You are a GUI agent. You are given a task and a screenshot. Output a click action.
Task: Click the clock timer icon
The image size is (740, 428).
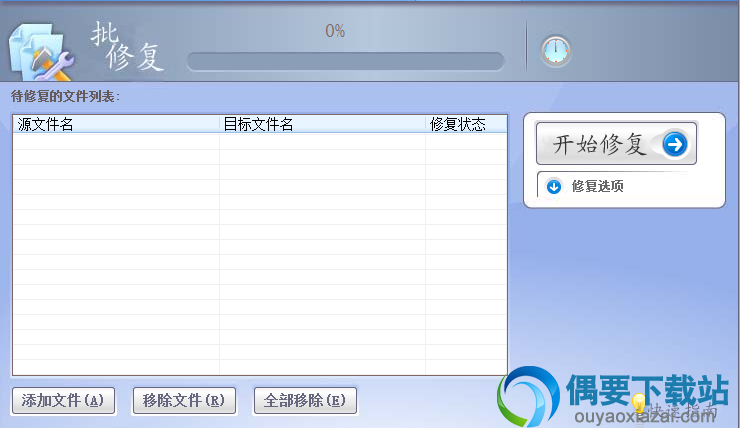[x=555, y=50]
